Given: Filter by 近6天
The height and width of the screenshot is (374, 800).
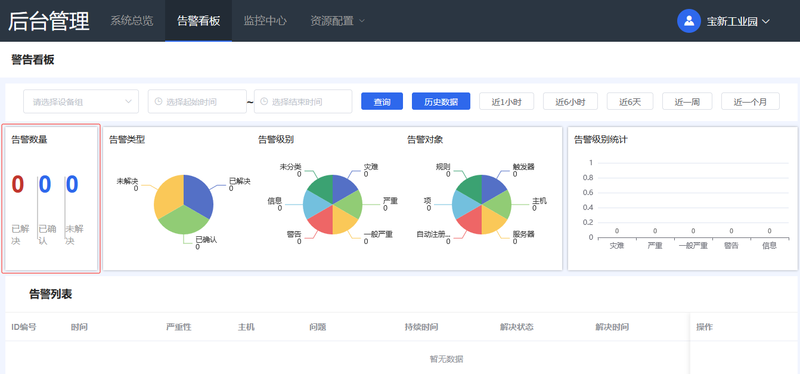Looking at the screenshot, I should [630, 102].
